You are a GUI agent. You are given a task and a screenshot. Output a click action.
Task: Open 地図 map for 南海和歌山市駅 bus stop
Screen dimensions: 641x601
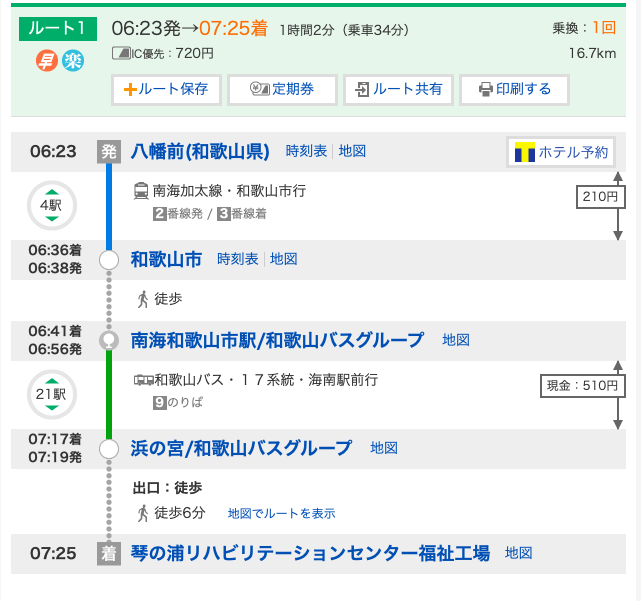point(456,340)
